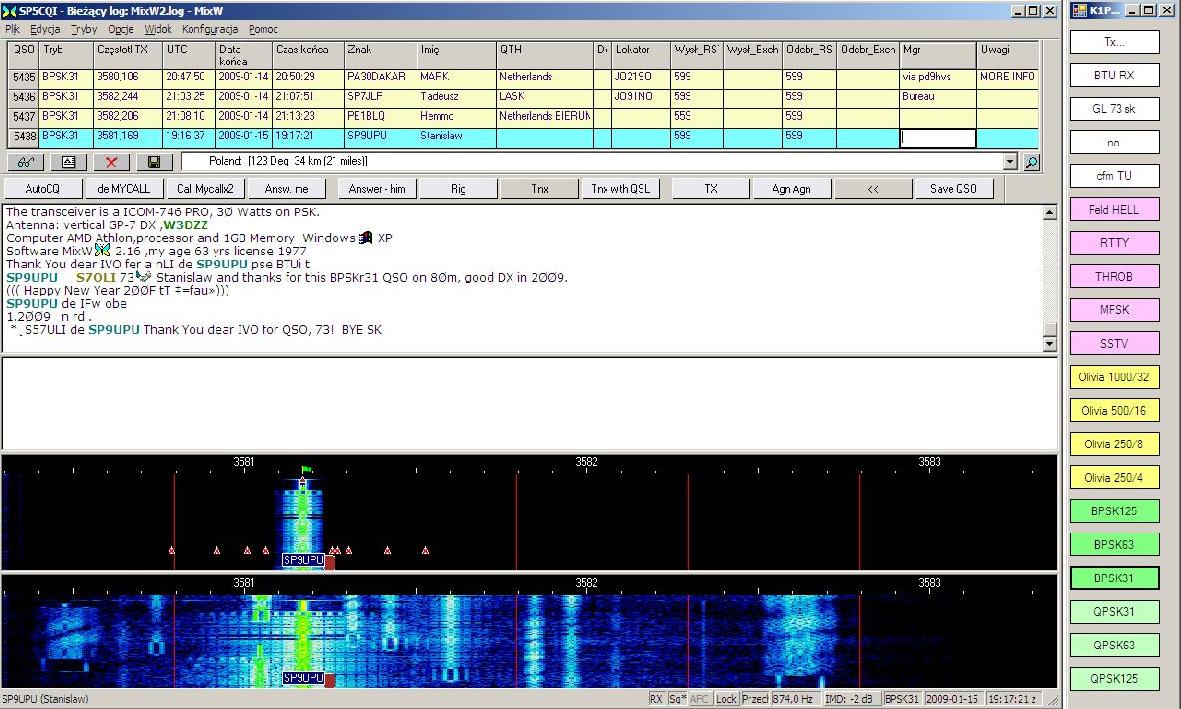Screen dimensions: 1181x709
Task: Open the Edycja menu
Action: point(45,29)
